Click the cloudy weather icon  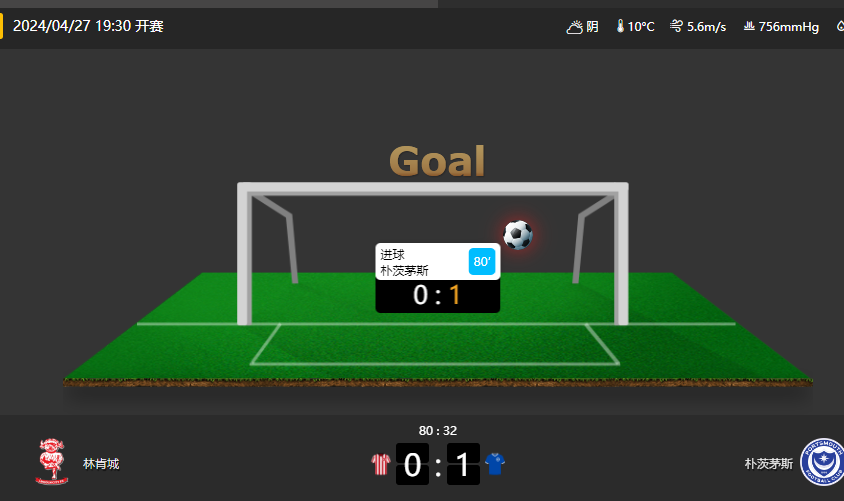tap(574, 26)
